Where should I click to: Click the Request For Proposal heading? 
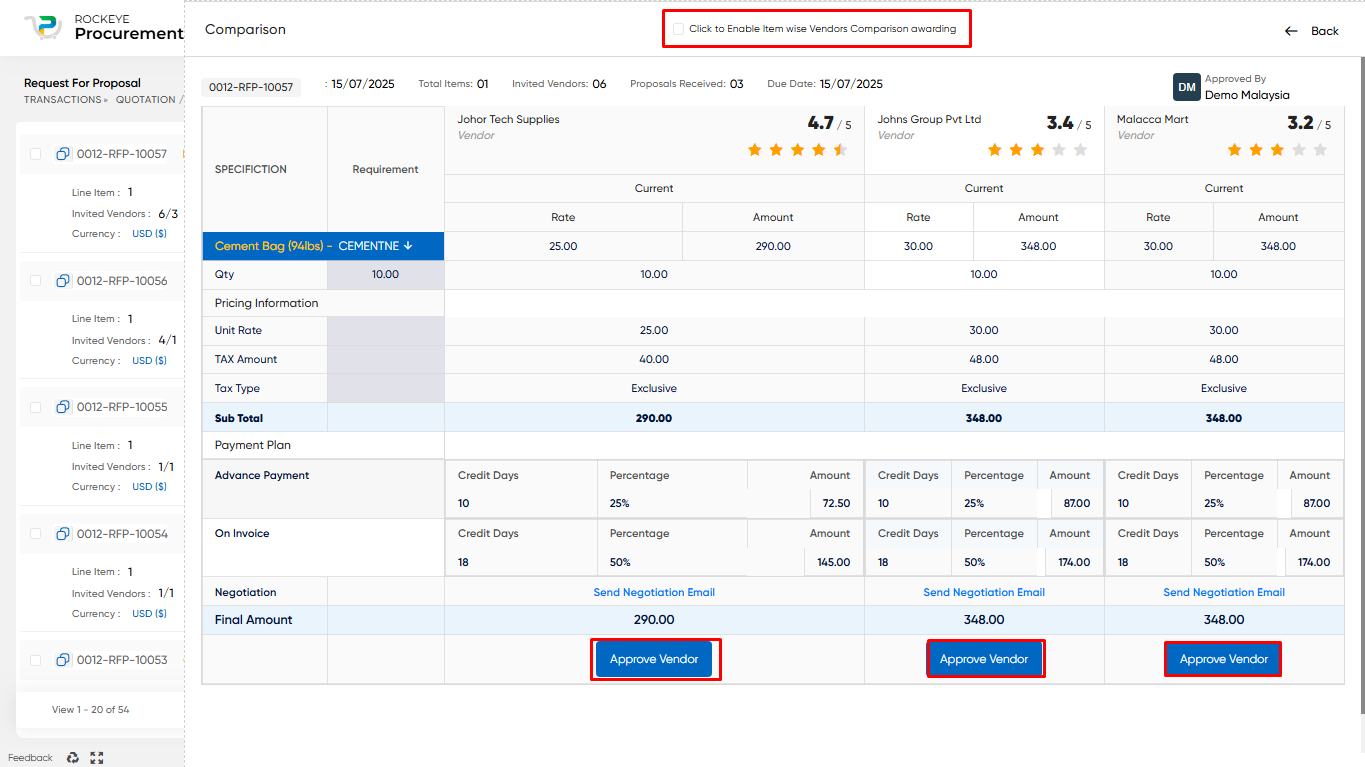pos(82,83)
